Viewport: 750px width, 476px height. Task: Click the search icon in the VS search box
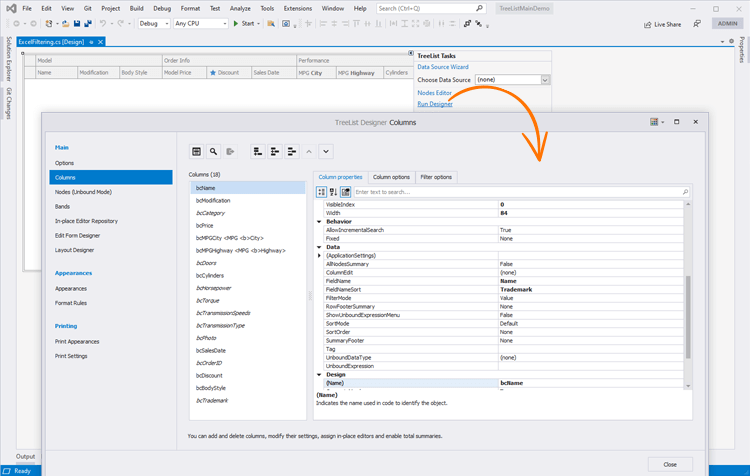click(x=479, y=8)
